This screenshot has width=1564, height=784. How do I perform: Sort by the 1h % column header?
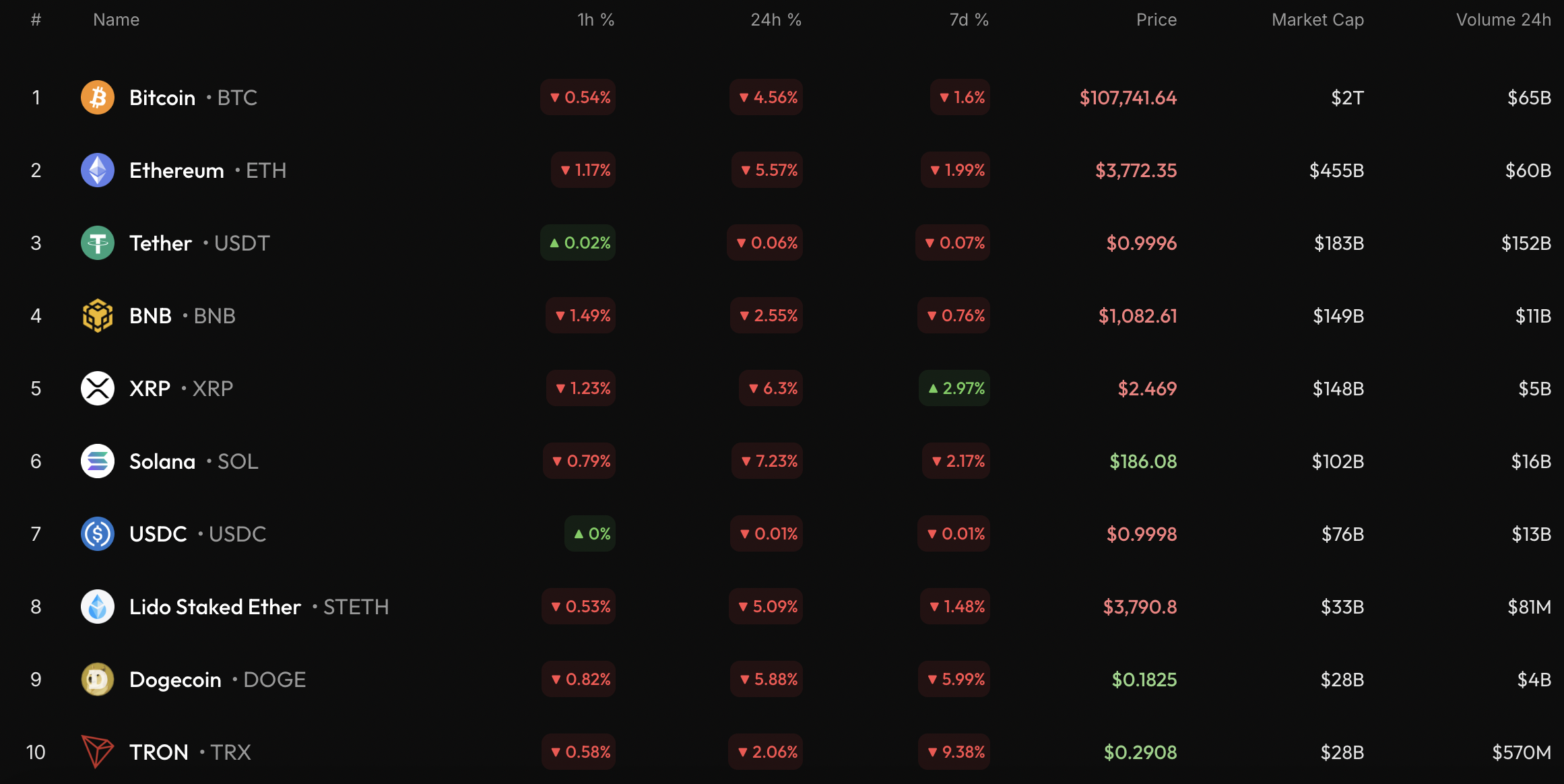[595, 20]
